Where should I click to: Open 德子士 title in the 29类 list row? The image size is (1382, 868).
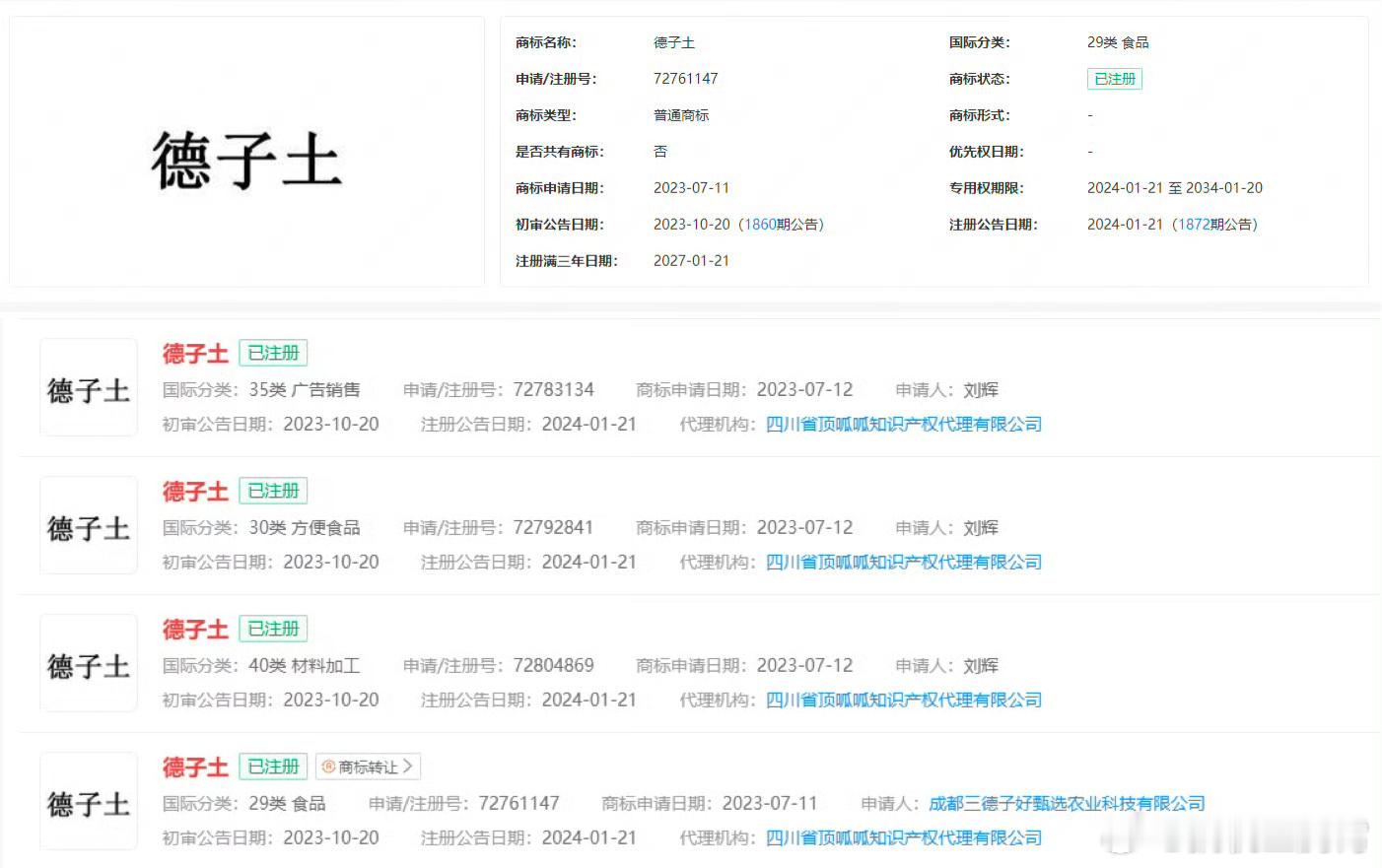[195, 767]
